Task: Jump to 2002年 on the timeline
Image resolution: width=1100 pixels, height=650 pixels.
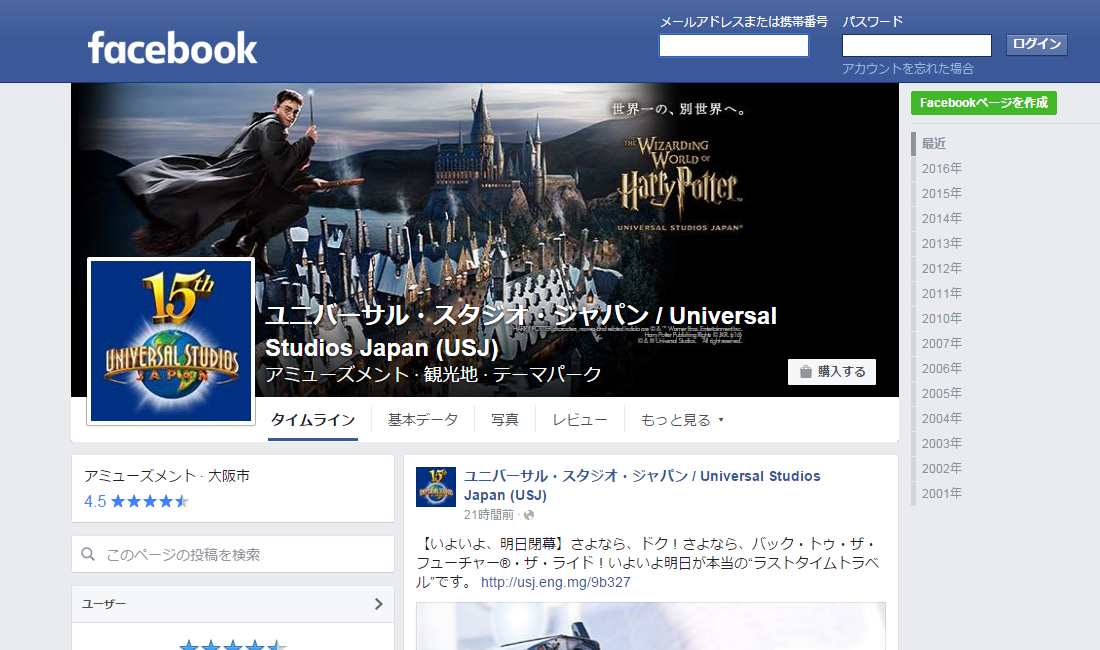Action: pyautogui.click(x=941, y=468)
